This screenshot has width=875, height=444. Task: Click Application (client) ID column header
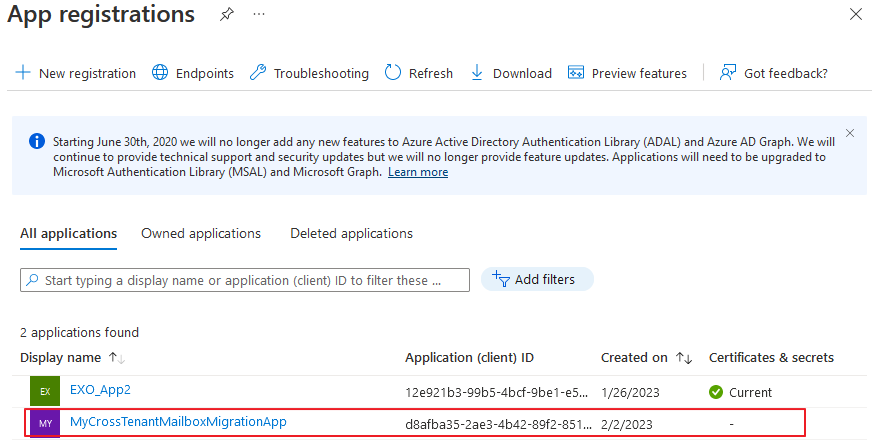[x=469, y=358]
